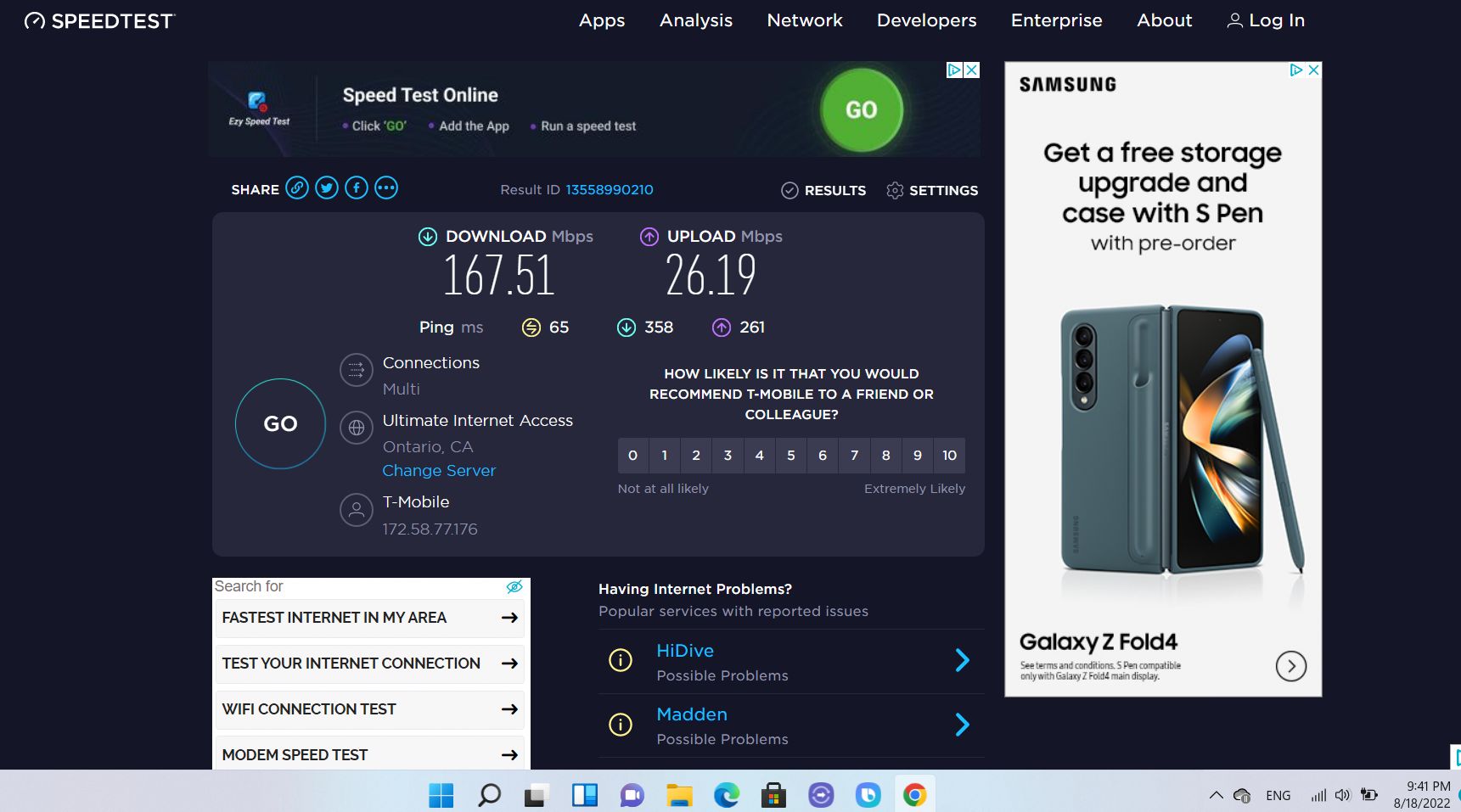The height and width of the screenshot is (812, 1461).
Task: Click green GO in banner ad
Action: point(862,109)
